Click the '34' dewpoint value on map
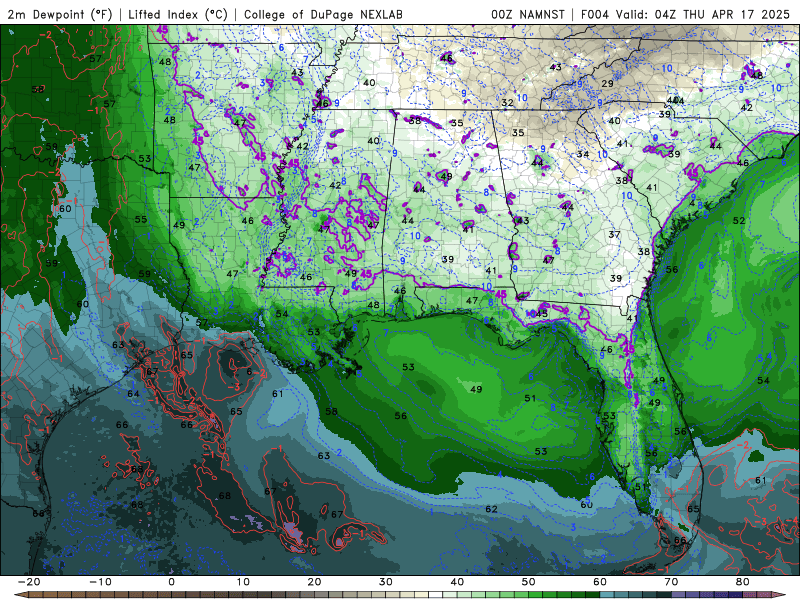 (583, 154)
